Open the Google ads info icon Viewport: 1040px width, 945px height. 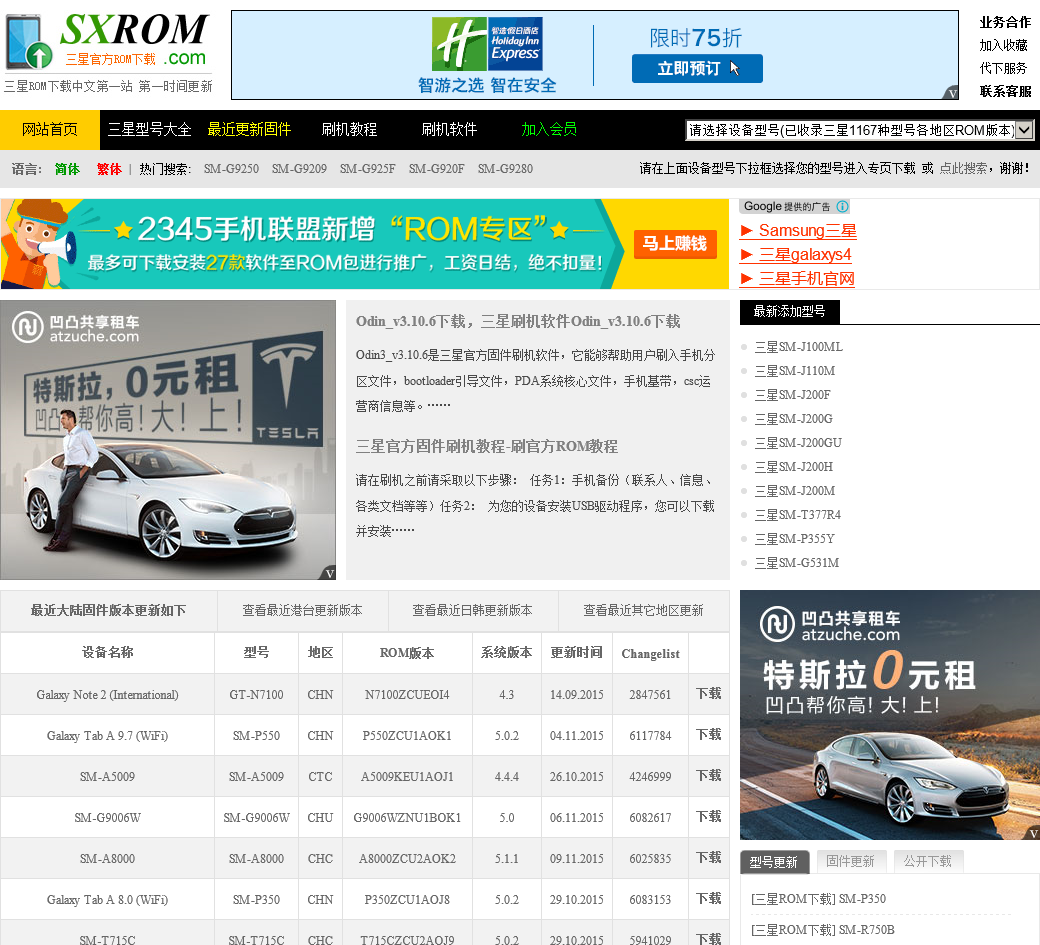click(842, 206)
